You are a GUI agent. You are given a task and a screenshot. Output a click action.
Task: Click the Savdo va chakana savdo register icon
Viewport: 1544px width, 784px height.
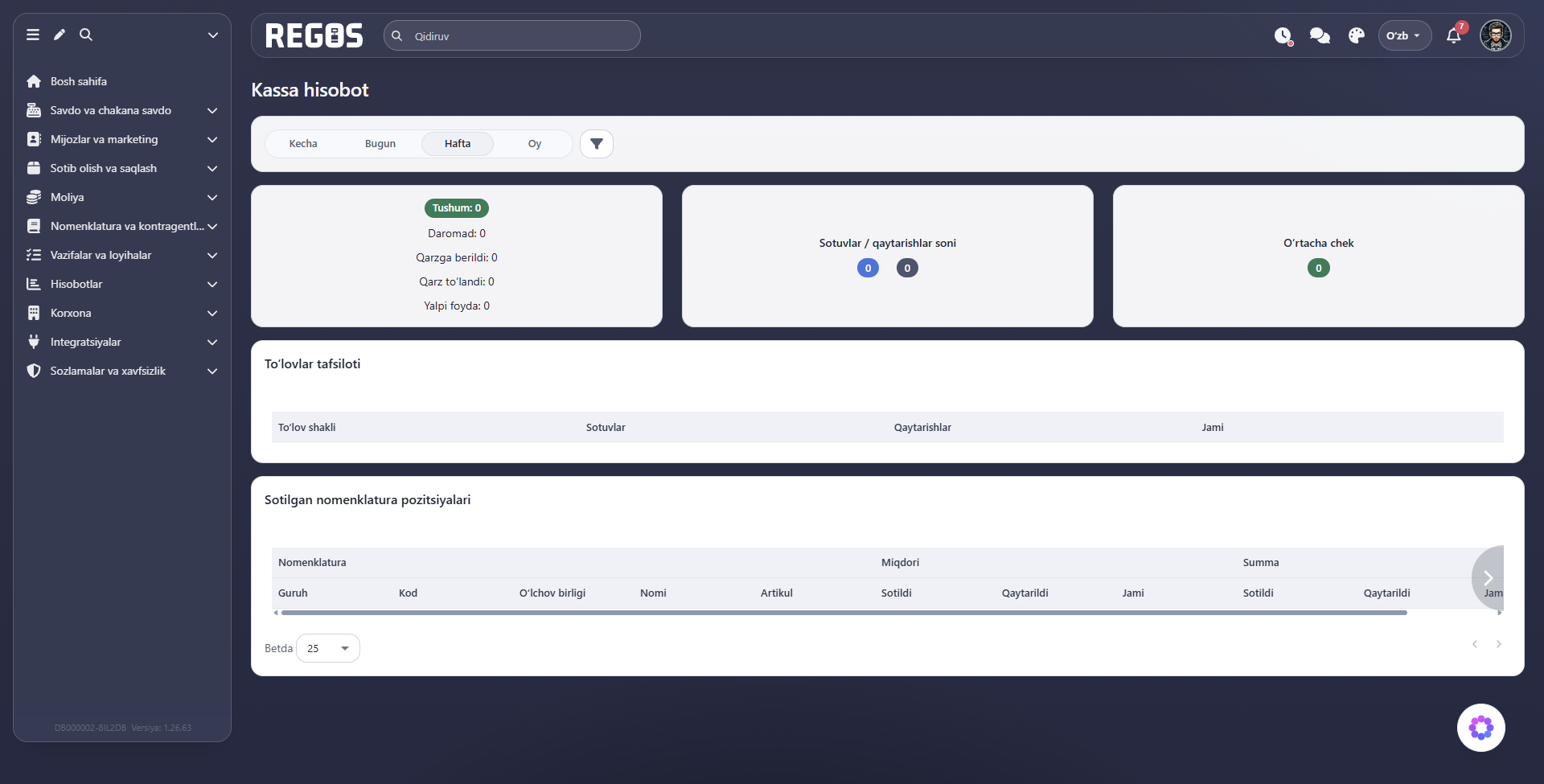[x=34, y=110]
